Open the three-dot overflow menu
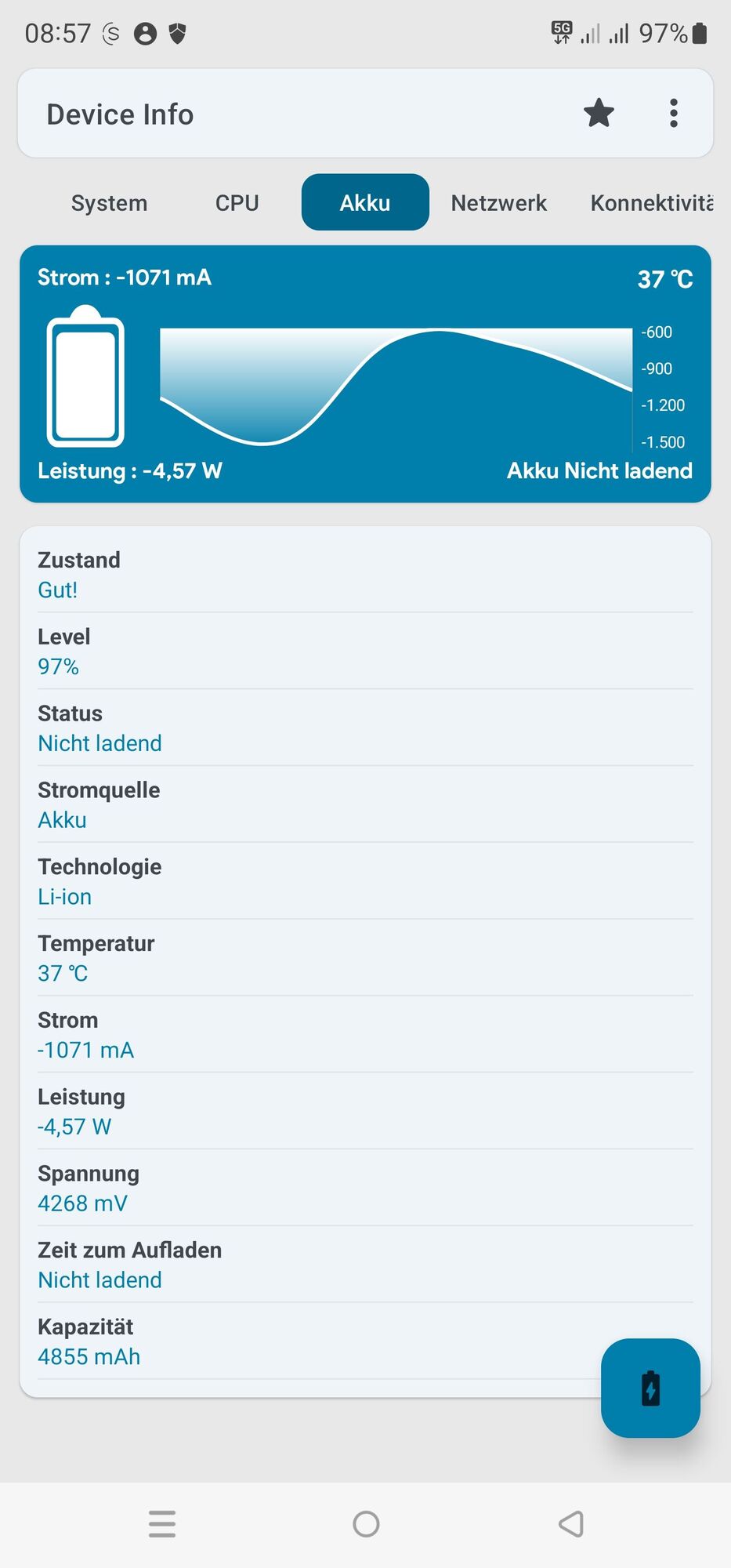 pos(673,113)
